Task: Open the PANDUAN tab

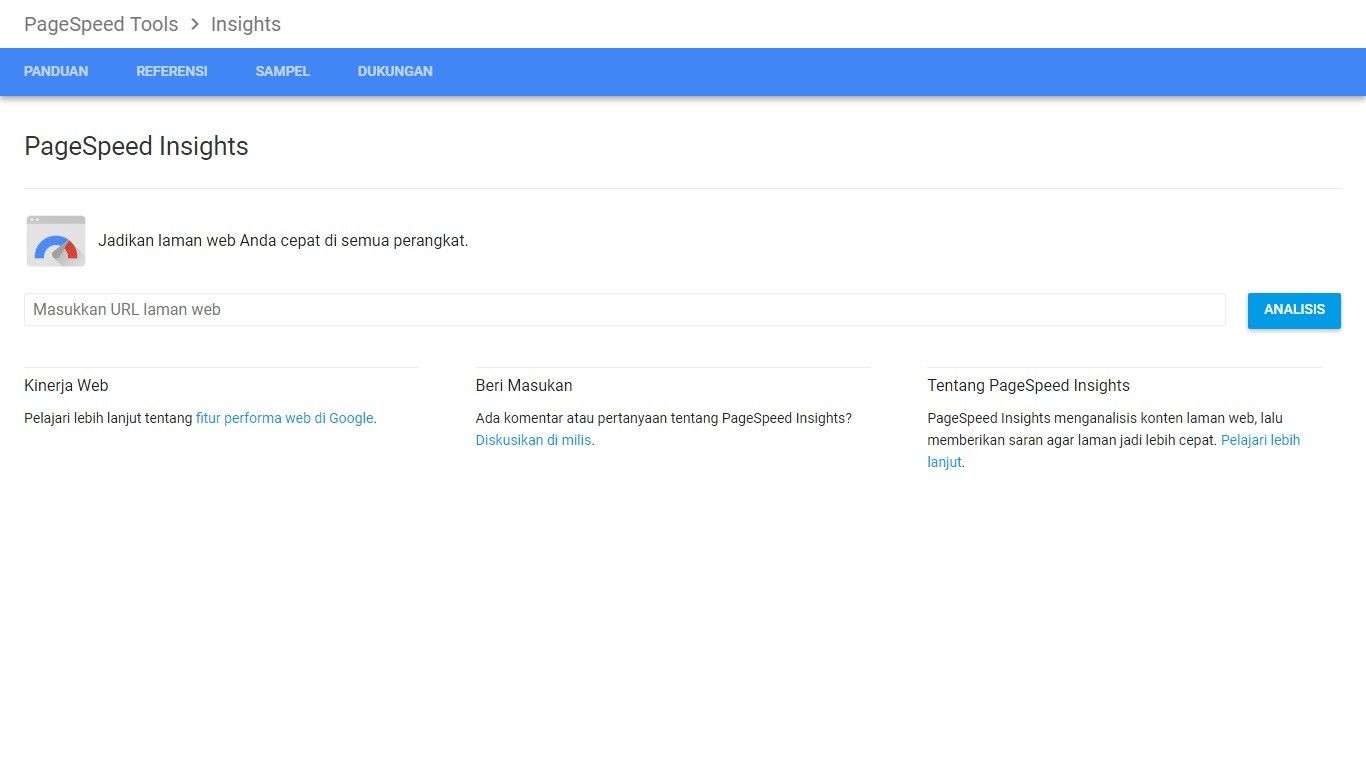Action: pos(56,71)
